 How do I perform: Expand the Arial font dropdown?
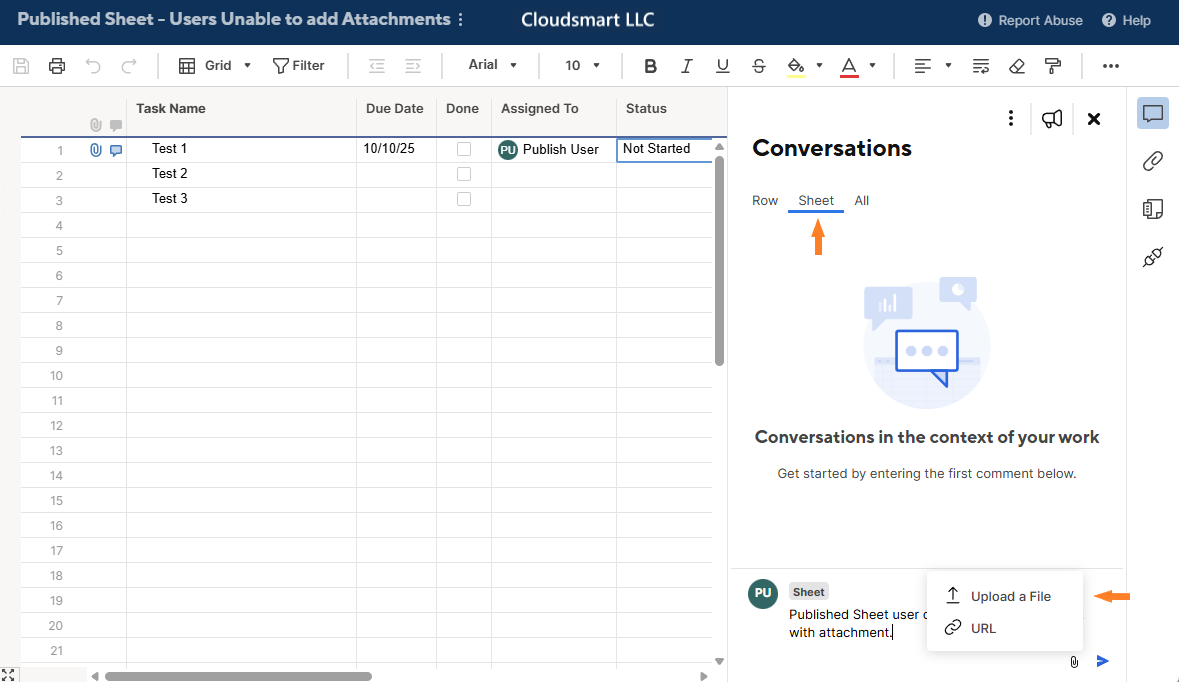[x=493, y=65]
